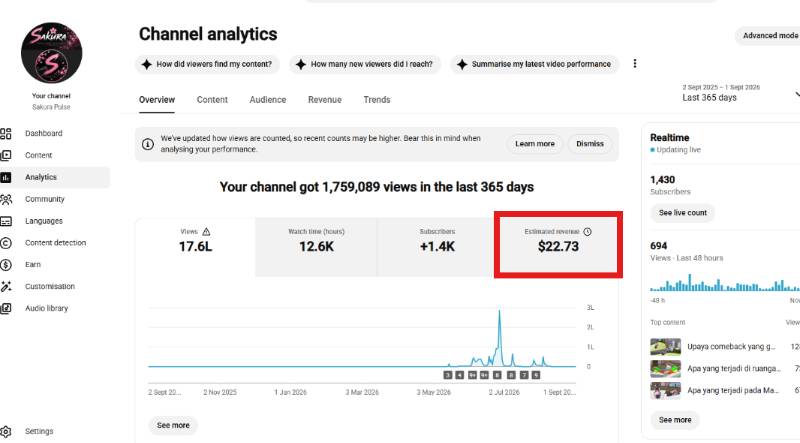Screen dimensions: 800x443
Task: Click 'Upaya comeback yang g...' video title
Action: (731, 347)
